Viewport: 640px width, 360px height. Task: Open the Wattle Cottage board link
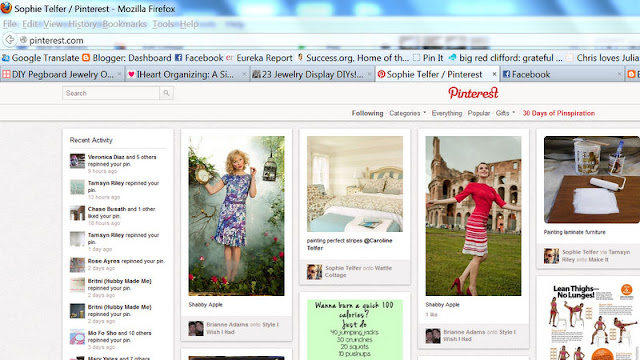click(x=358, y=271)
